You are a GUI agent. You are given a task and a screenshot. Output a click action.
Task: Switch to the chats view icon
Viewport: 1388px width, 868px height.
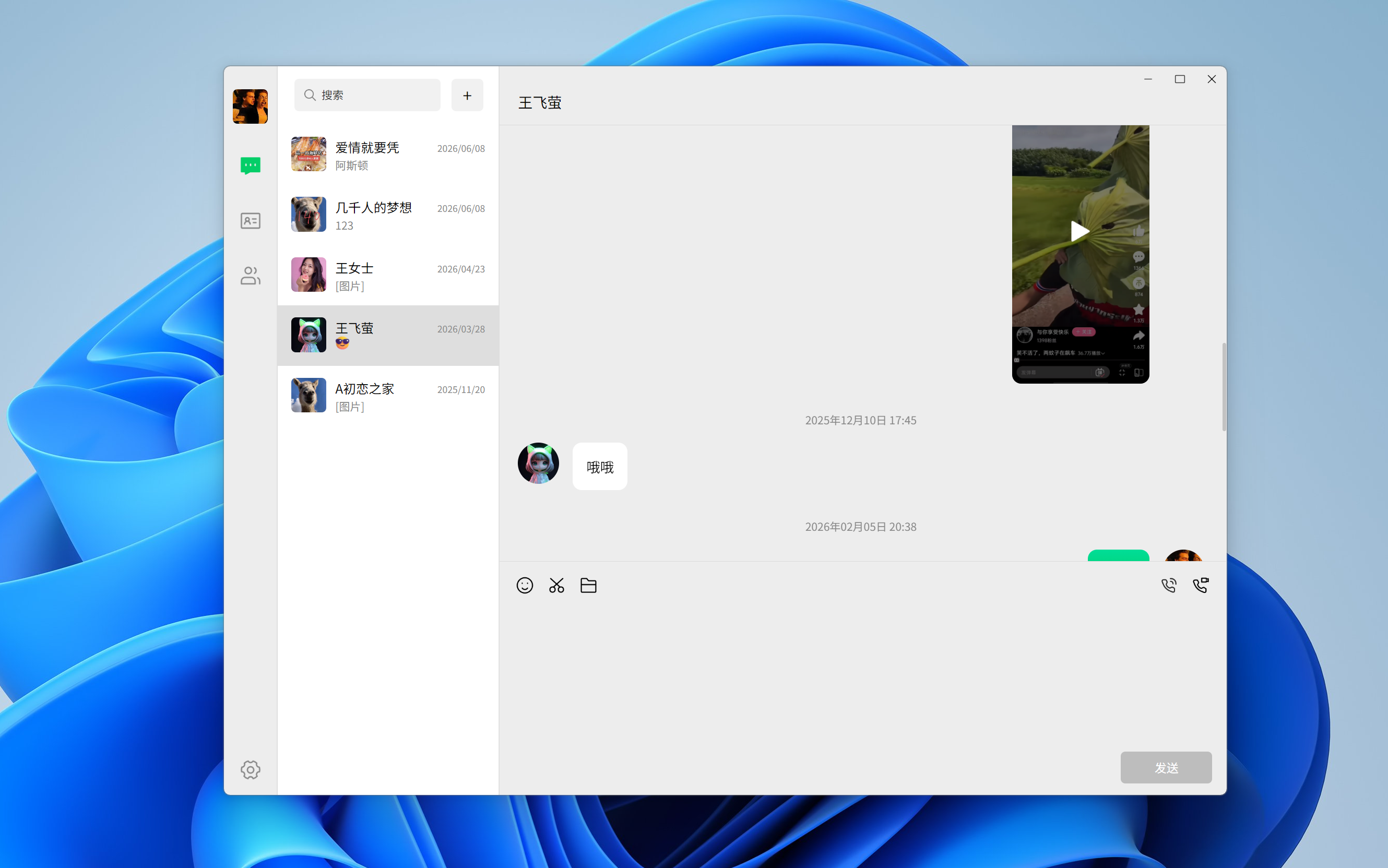(x=250, y=165)
